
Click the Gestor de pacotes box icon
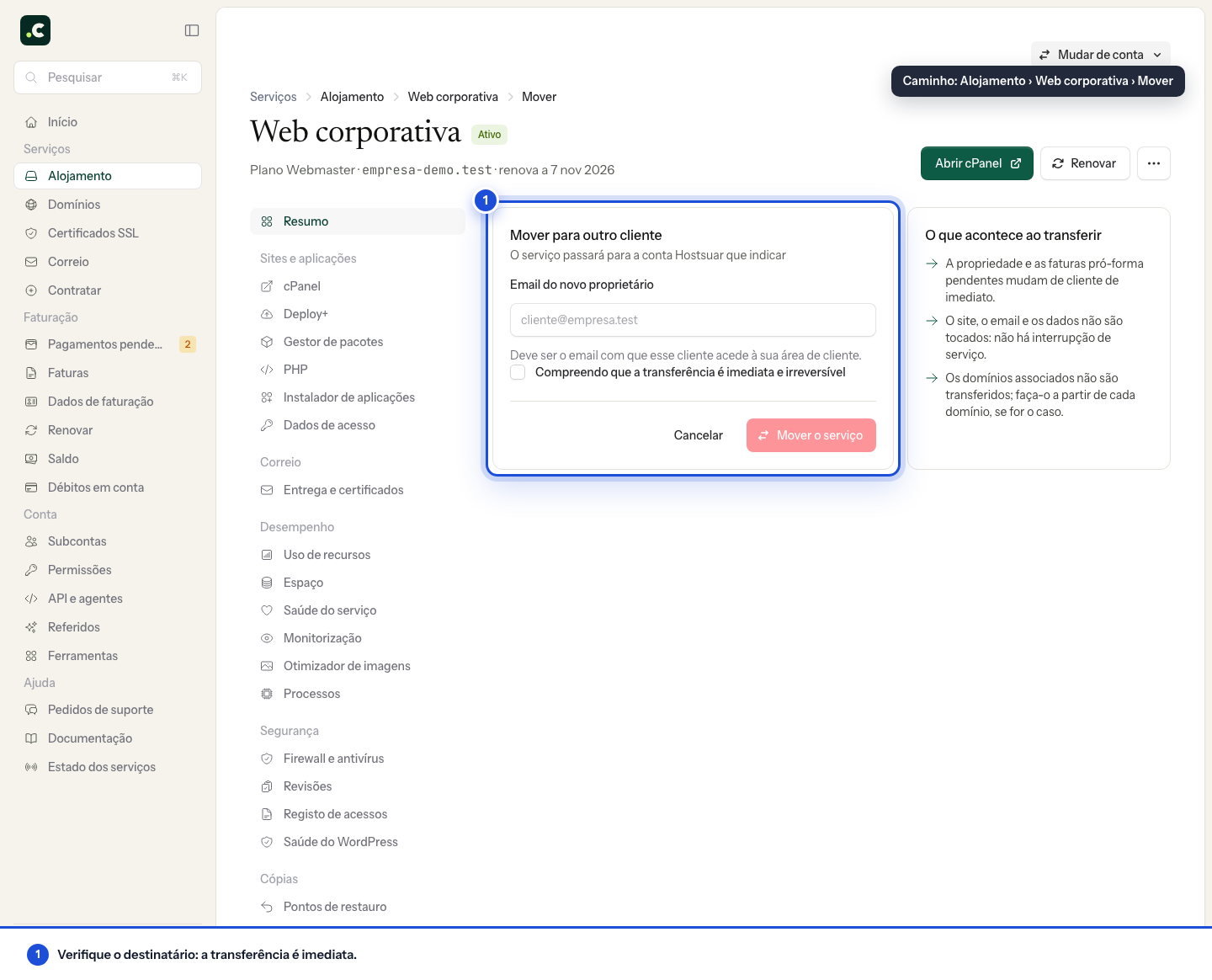click(x=267, y=342)
